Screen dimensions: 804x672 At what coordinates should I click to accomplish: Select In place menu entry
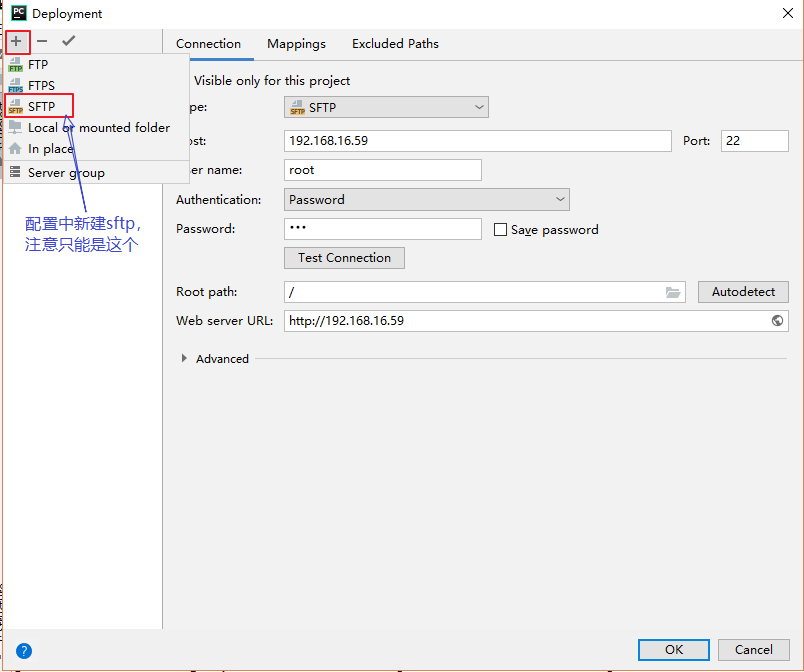[x=96, y=149]
